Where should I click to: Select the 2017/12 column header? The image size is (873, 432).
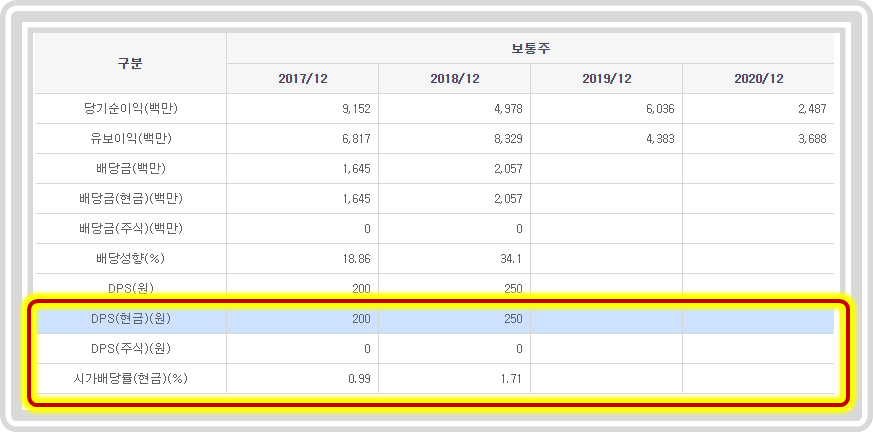coord(303,78)
